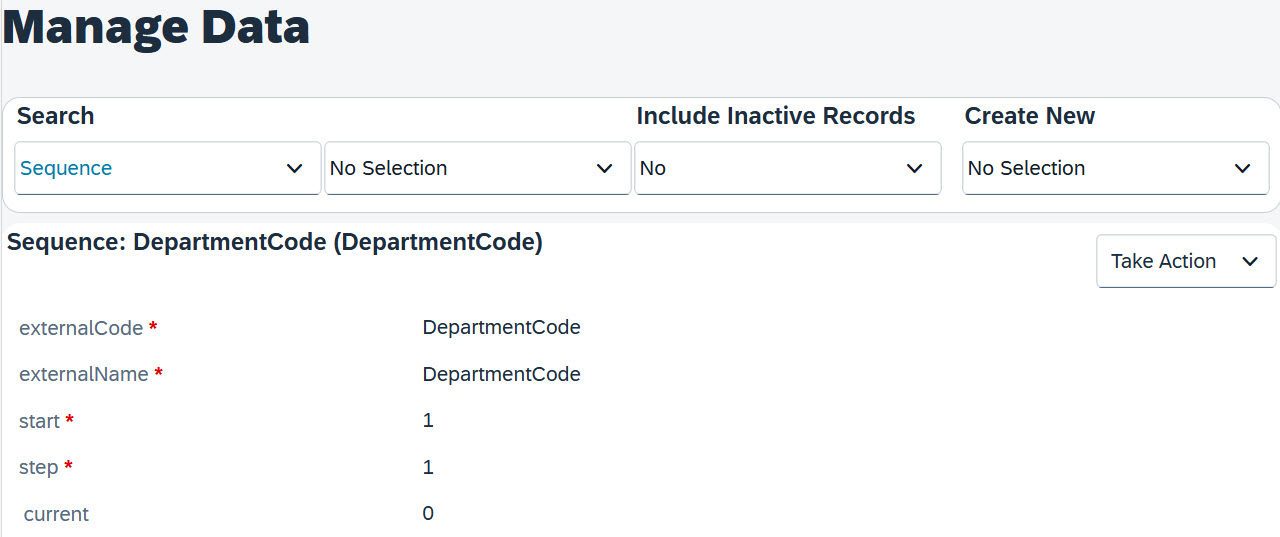Click the Manage Data page heading
1280x537 pixels.
pyautogui.click(x=157, y=25)
